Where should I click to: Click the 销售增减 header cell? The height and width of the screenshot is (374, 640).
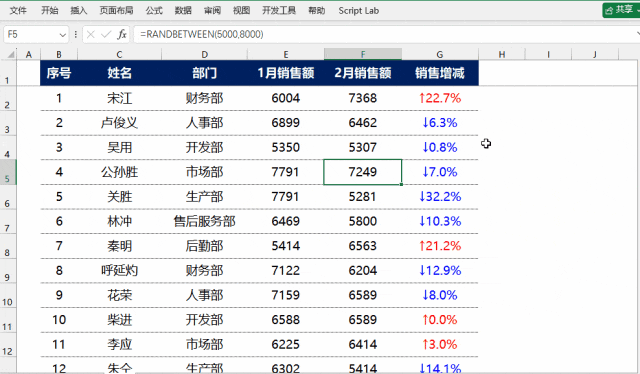(440, 73)
